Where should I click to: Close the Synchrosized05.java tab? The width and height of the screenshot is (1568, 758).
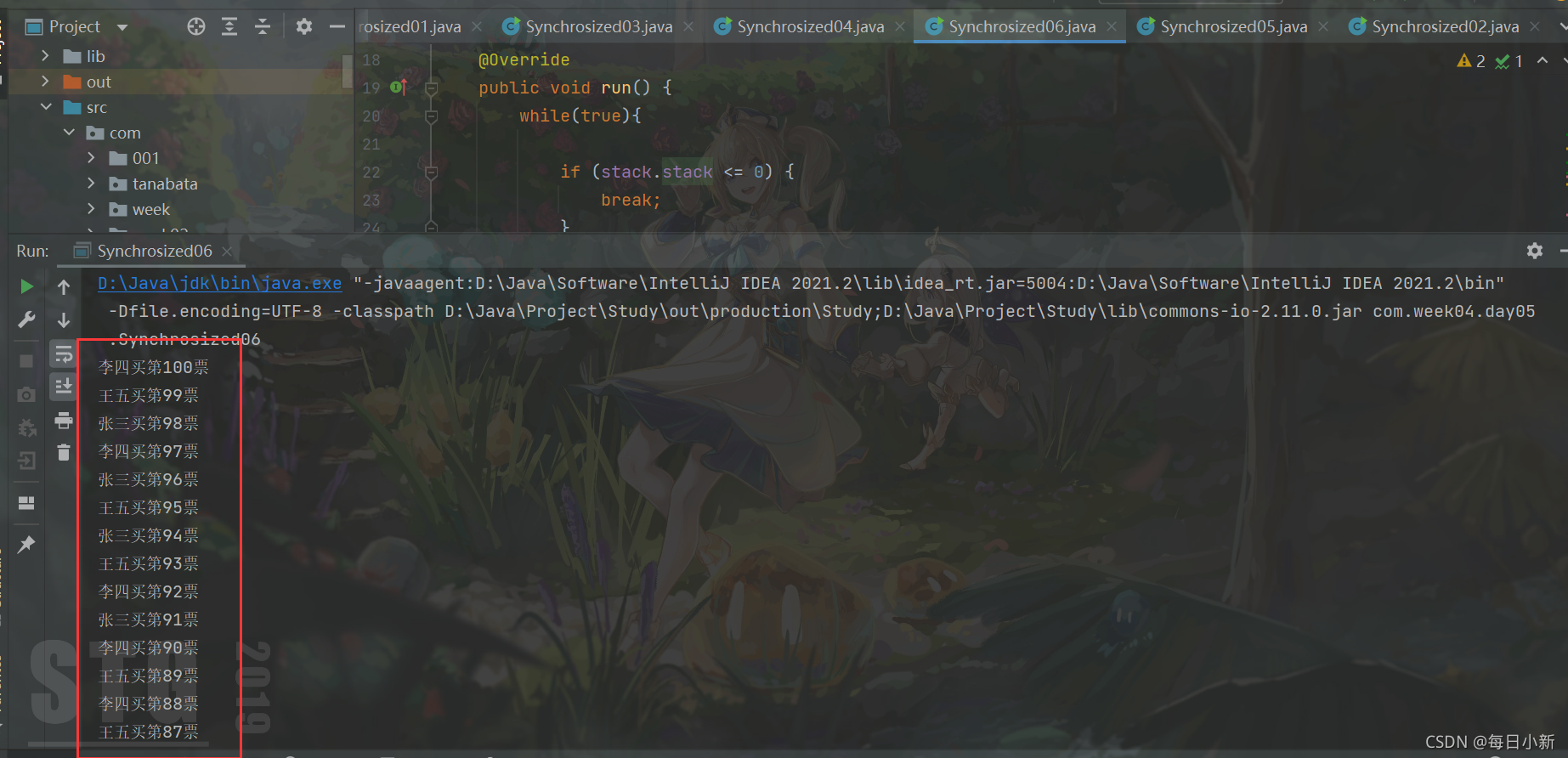pyautogui.click(x=1323, y=27)
